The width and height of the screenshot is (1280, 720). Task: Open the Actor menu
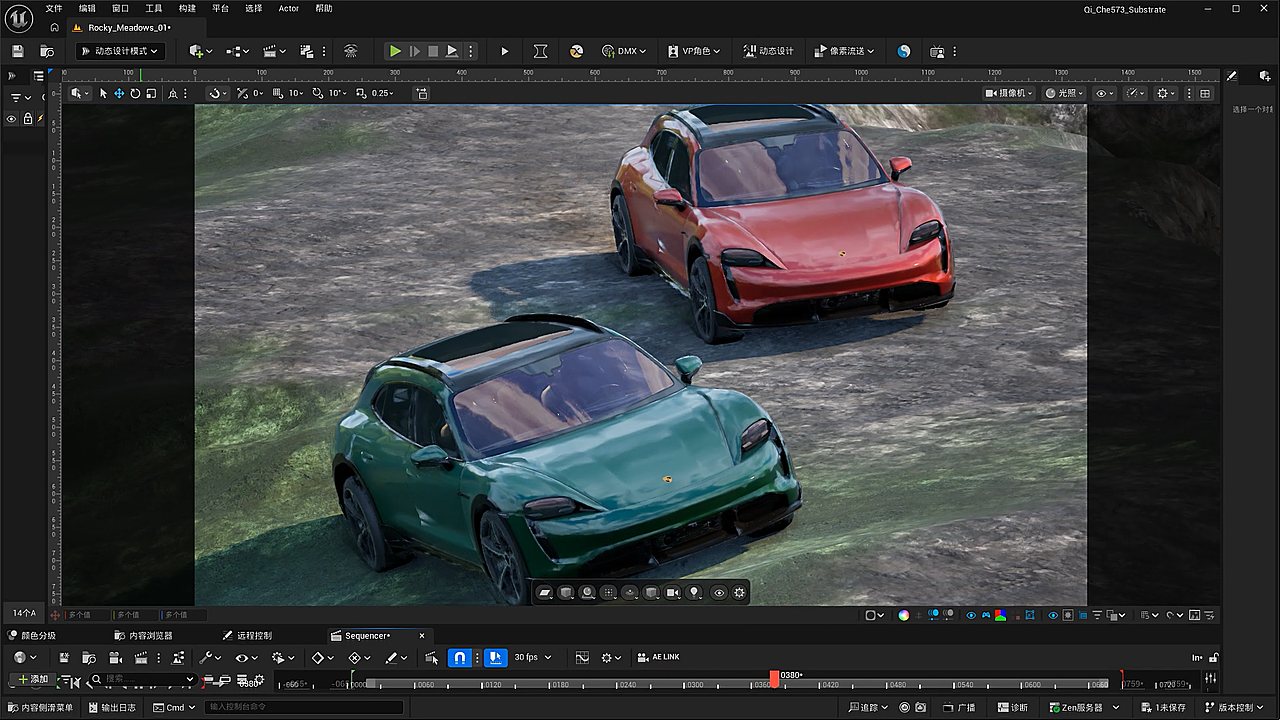click(289, 8)
